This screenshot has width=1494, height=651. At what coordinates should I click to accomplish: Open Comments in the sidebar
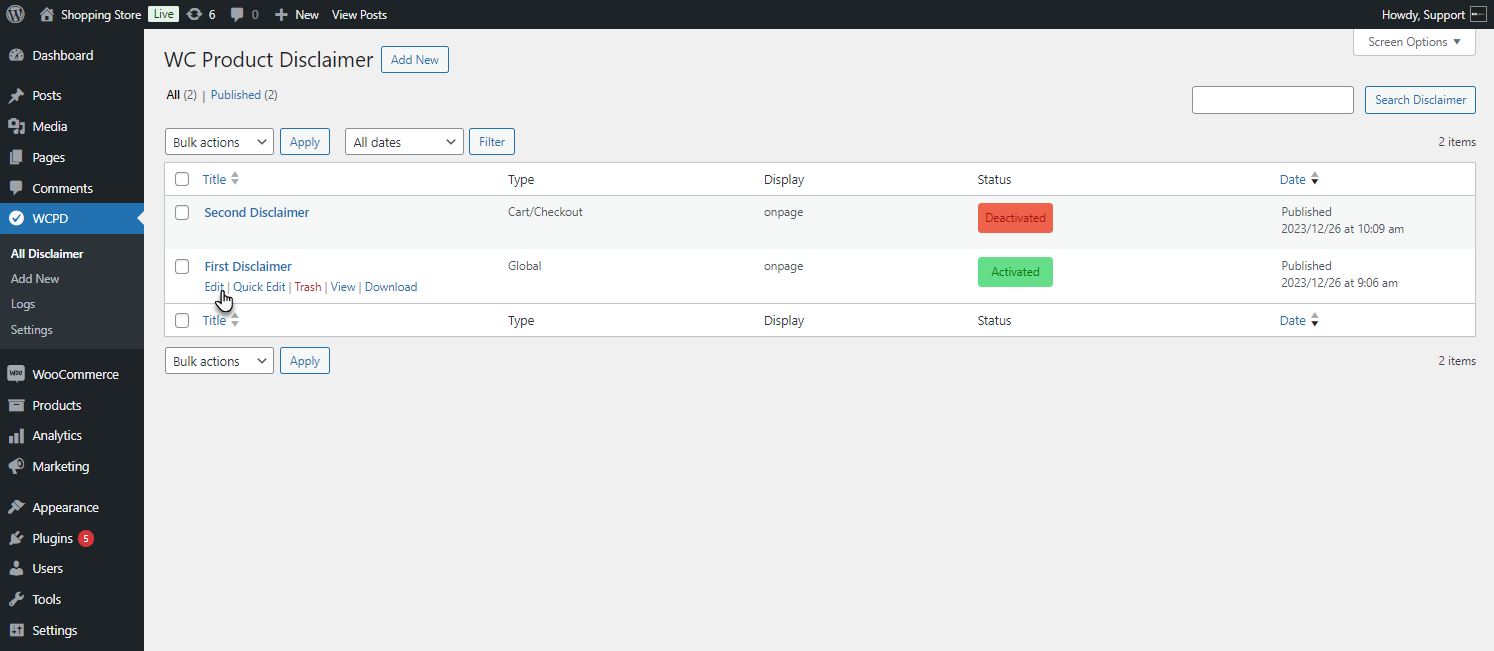point(72,188)
